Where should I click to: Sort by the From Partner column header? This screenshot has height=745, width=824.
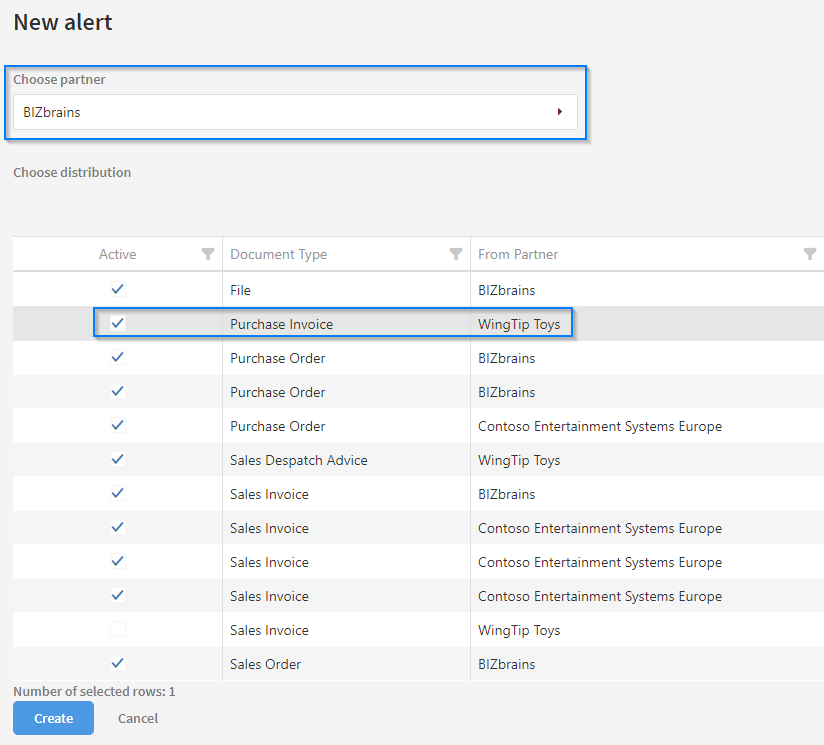(x=518, y=254)
